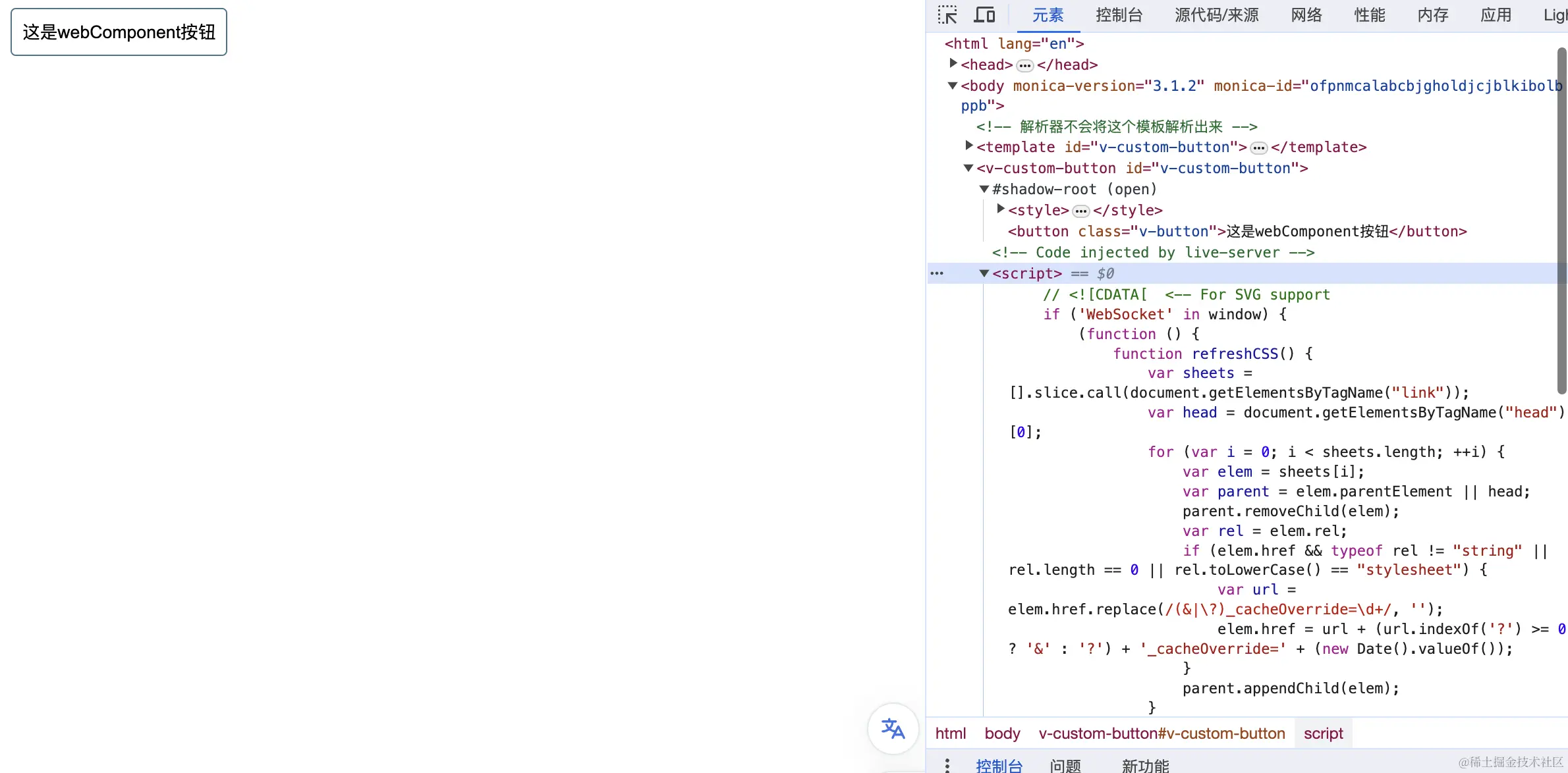Viewport: 1568px width, 773px height.
Task: Switch to the 控制台 top tab
Action: (1119, 15)
